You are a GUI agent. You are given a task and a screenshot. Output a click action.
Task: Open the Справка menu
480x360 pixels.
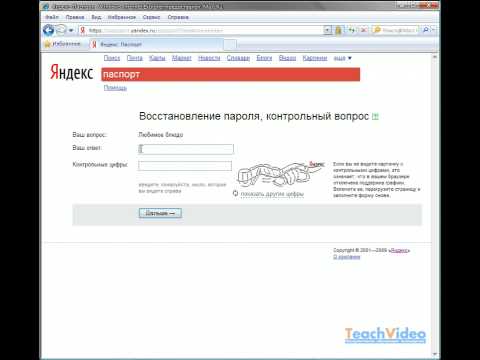[178, 17]
